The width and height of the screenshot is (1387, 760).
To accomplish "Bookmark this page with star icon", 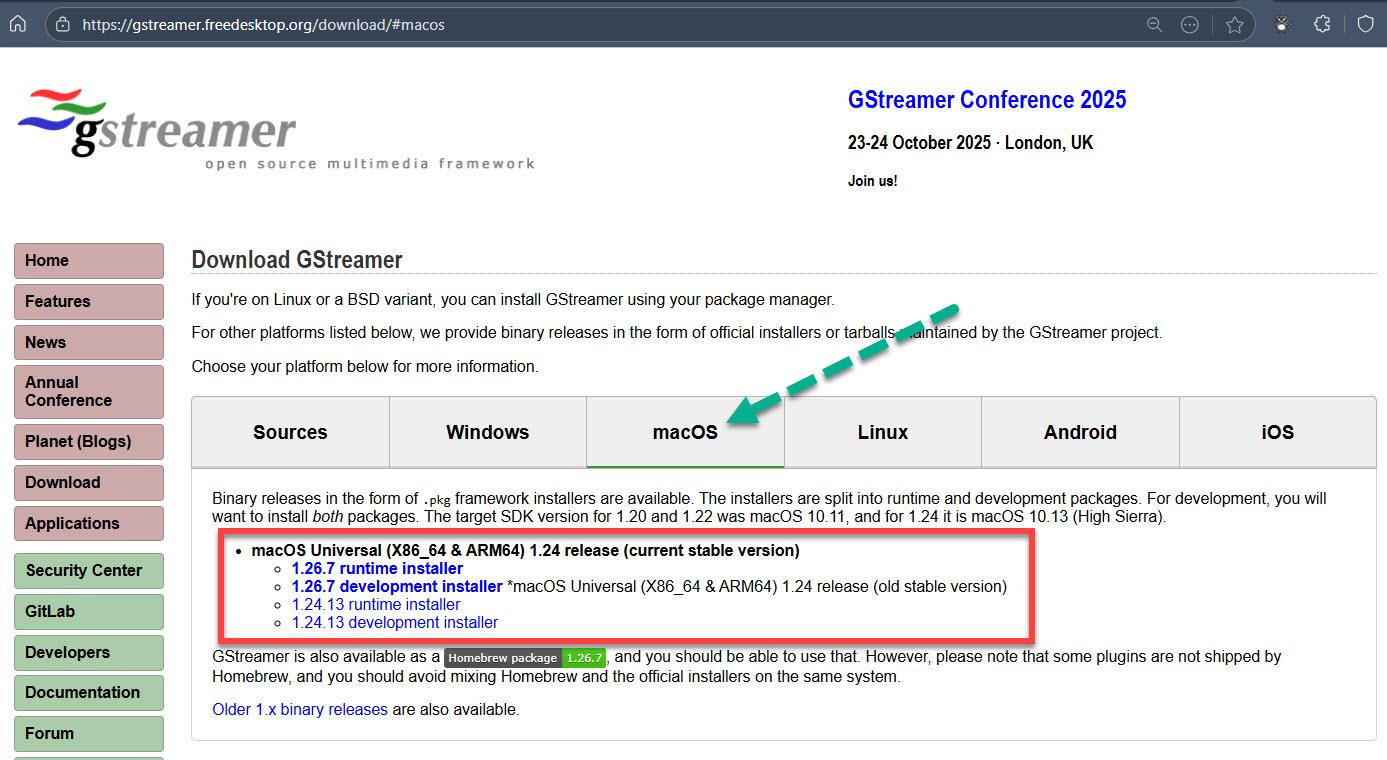I will [x=1234, y=25].
